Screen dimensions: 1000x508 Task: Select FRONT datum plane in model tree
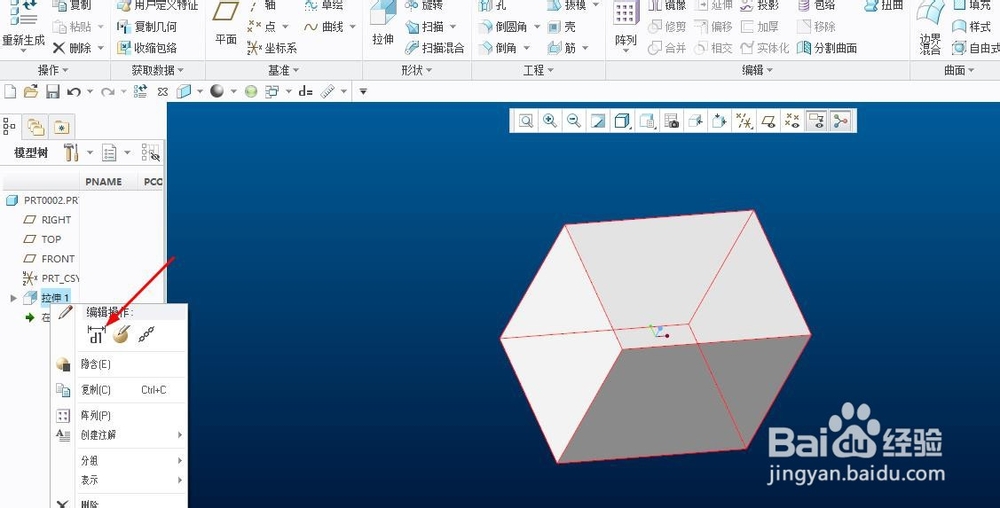50,259
